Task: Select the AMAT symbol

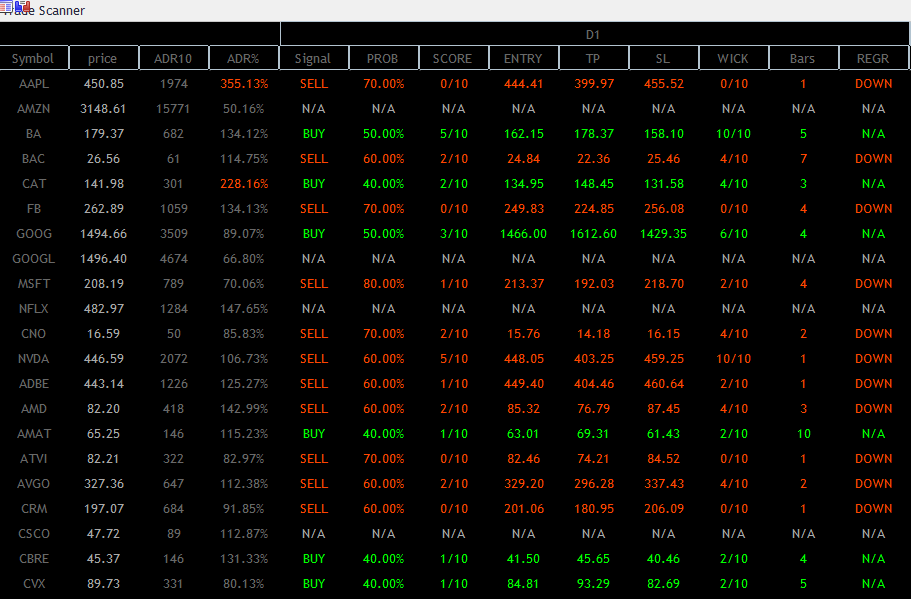Action: [x=34, y=433]
